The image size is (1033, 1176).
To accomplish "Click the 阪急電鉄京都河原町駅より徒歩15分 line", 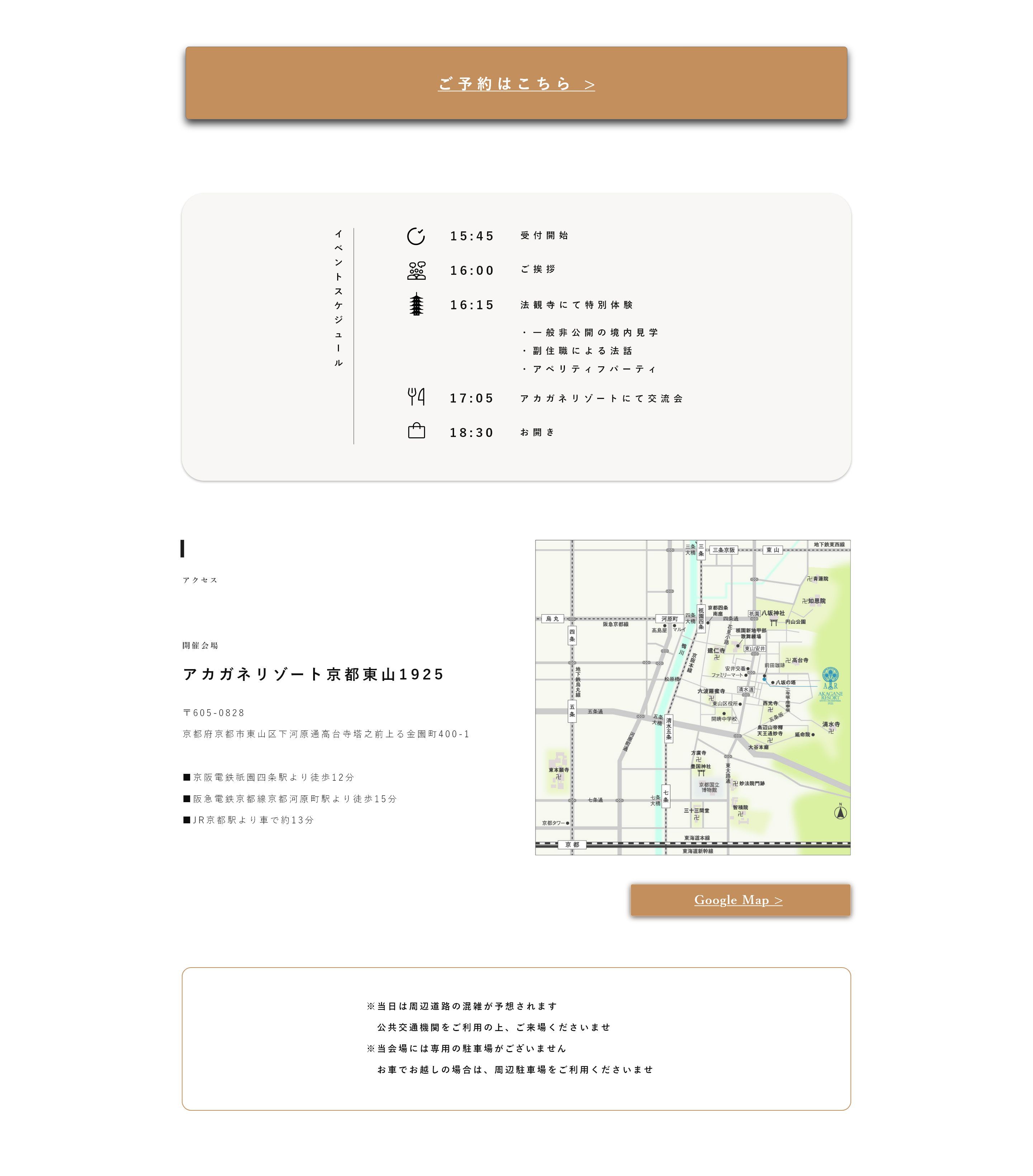I will pyautogui.click(x=290, y=799).
